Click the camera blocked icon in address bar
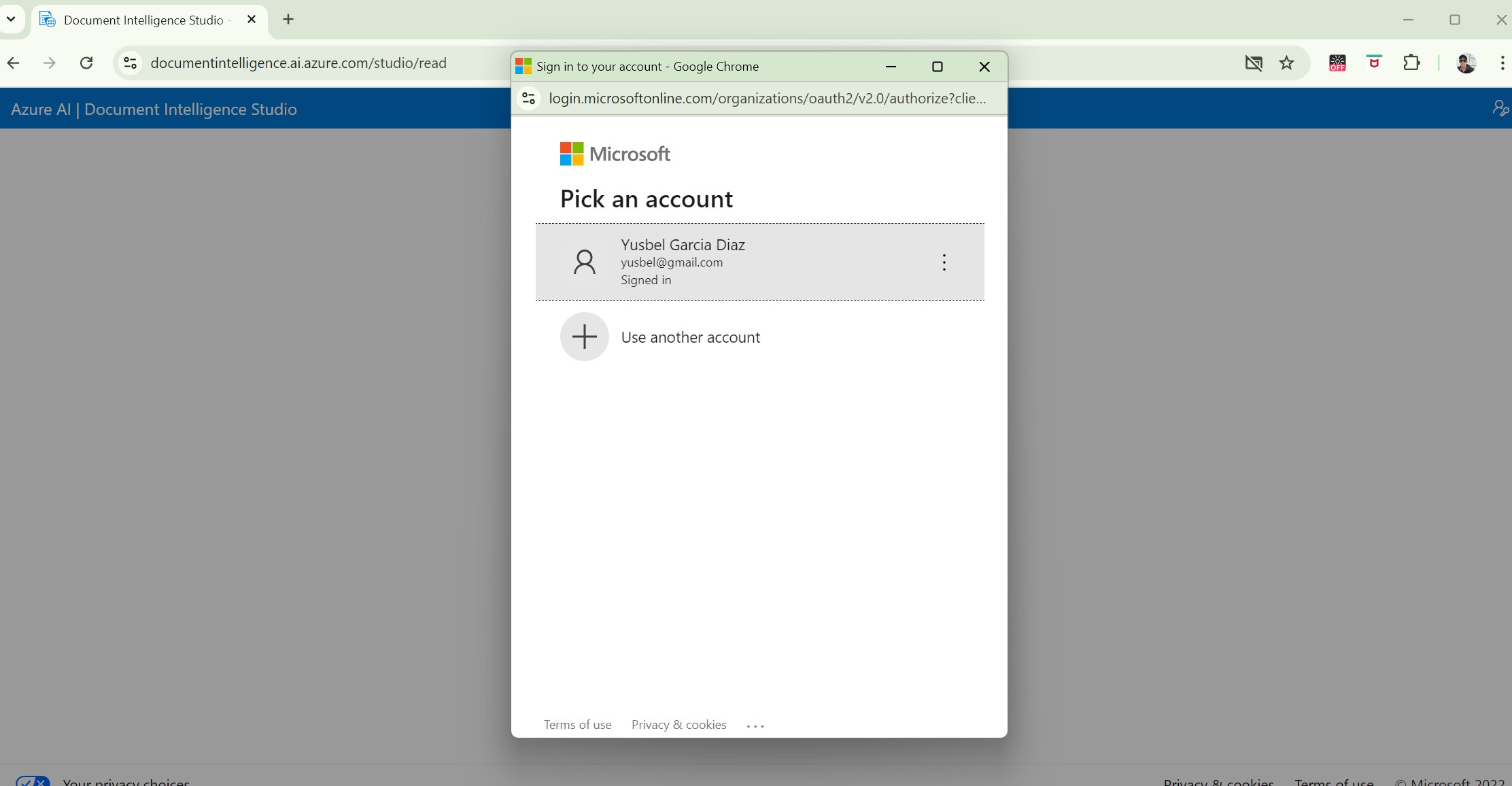This screenshot has width=1512, height=786. pyautogui.click(x=1254, y=63)
